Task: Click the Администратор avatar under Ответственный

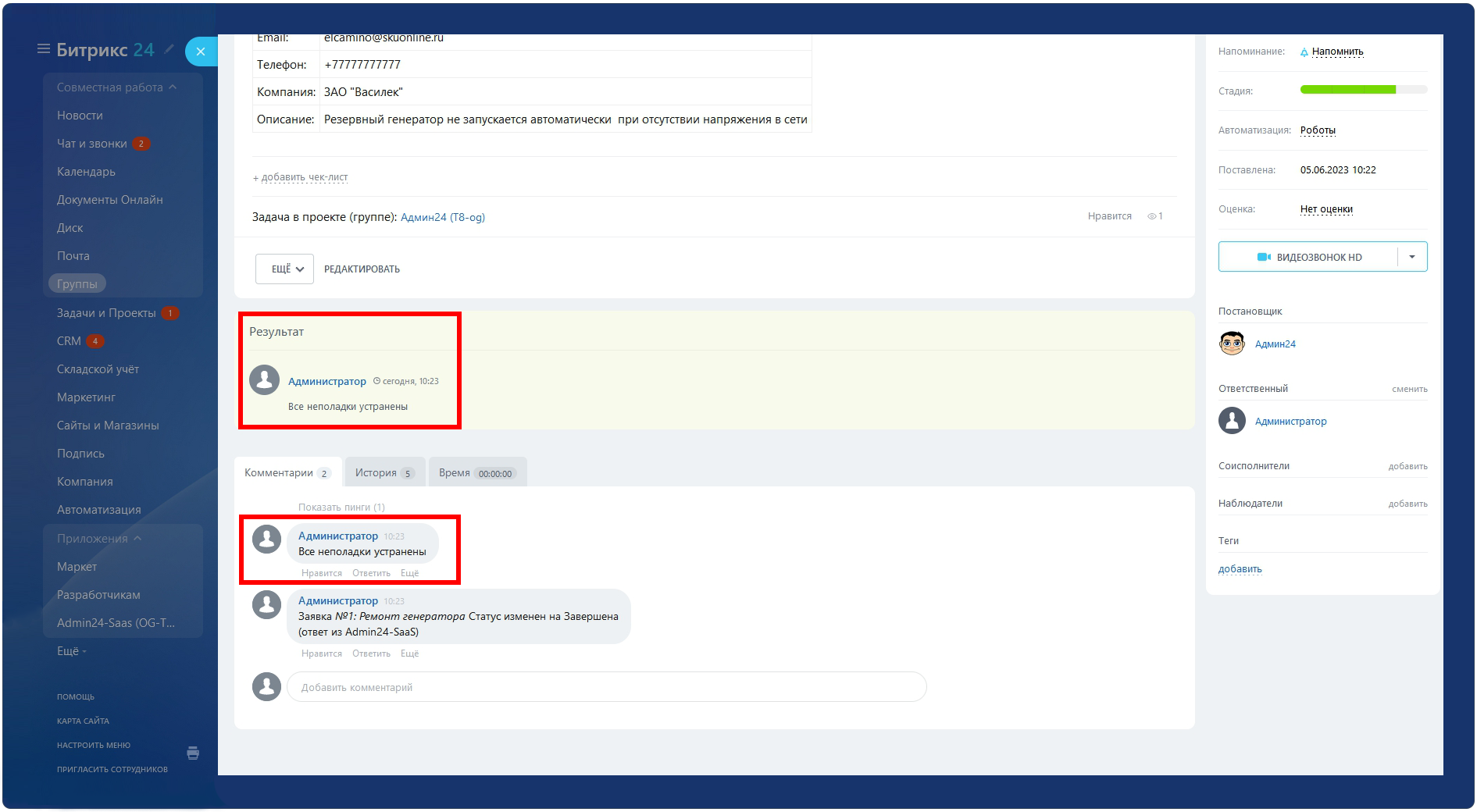Action: coord(1232,421)
